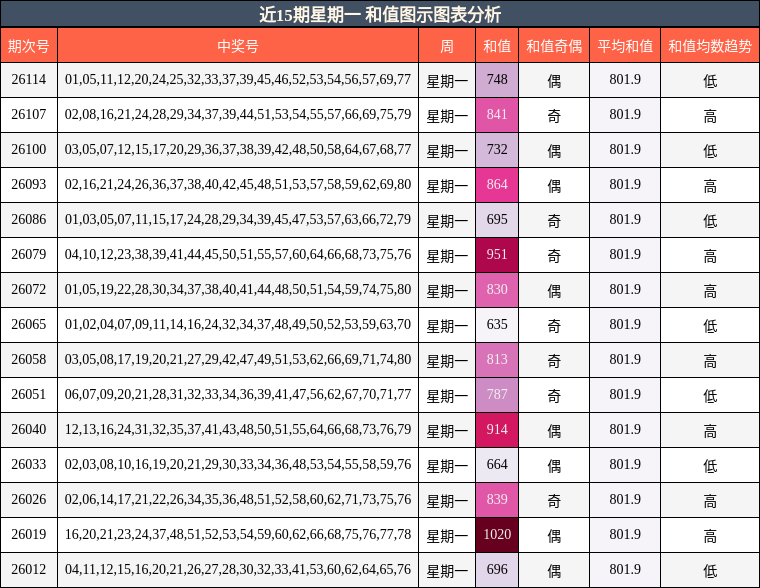
Task: Click winning numbers of issue 26051 starting 06,07,09
Action: click(238, 395)
